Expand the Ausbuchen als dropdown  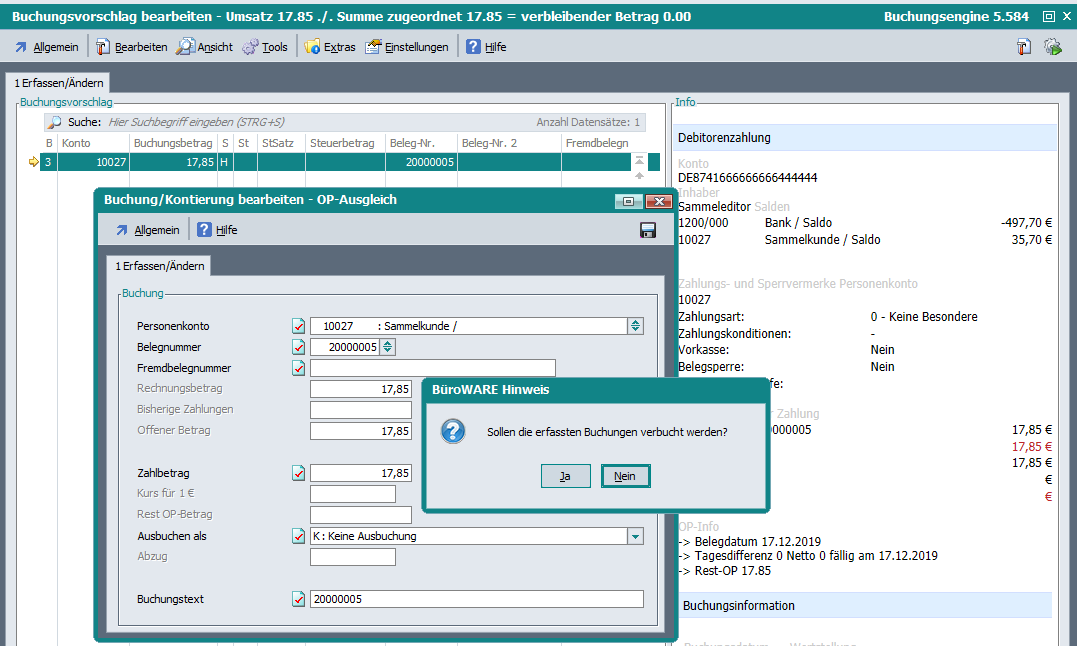[x=635, y=536]
